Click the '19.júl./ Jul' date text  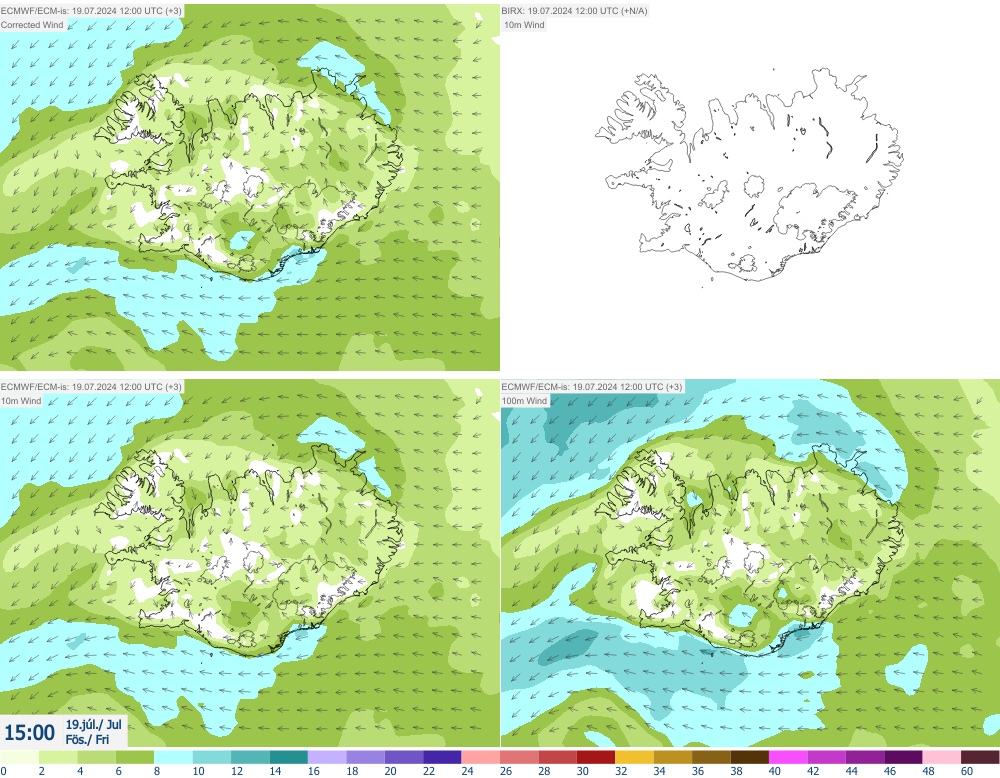(x=93, y=724)
